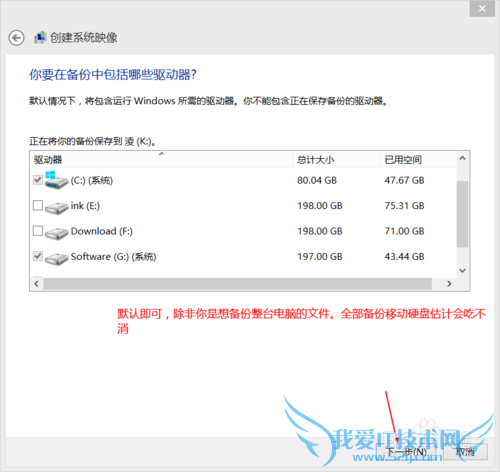
Task: Click the drive list scroll up arrow
Action: 462,158
